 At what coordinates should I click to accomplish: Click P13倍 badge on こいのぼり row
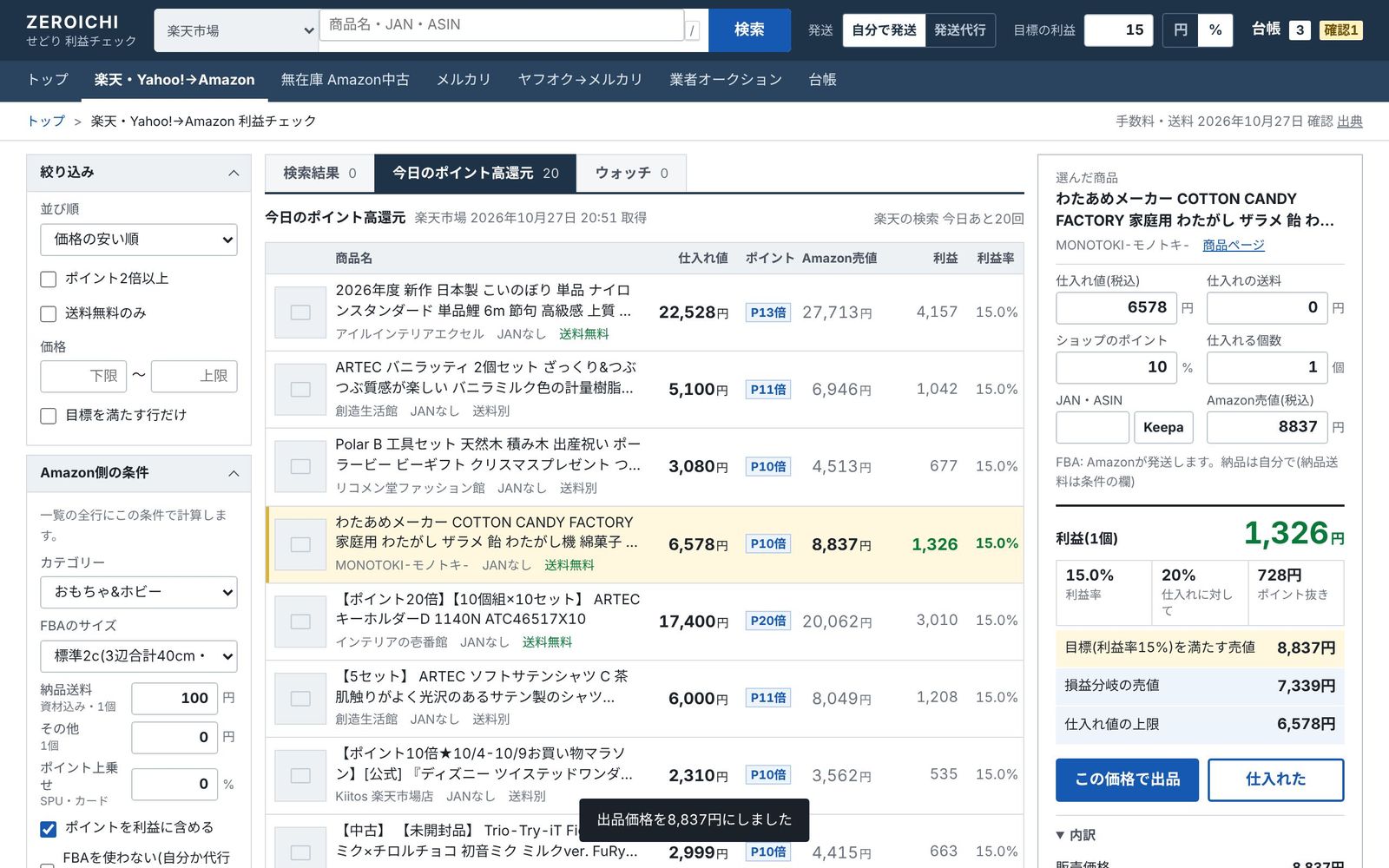tap(768, 312)
